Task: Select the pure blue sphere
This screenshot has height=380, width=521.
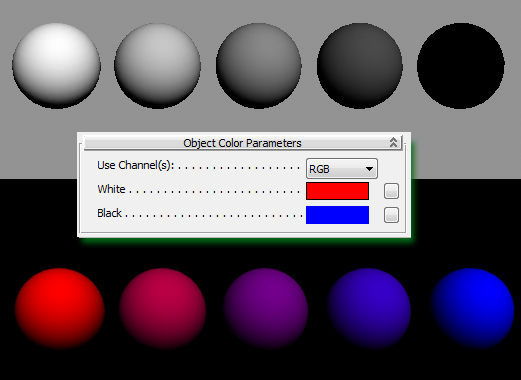Action: (x=472, y=308)
